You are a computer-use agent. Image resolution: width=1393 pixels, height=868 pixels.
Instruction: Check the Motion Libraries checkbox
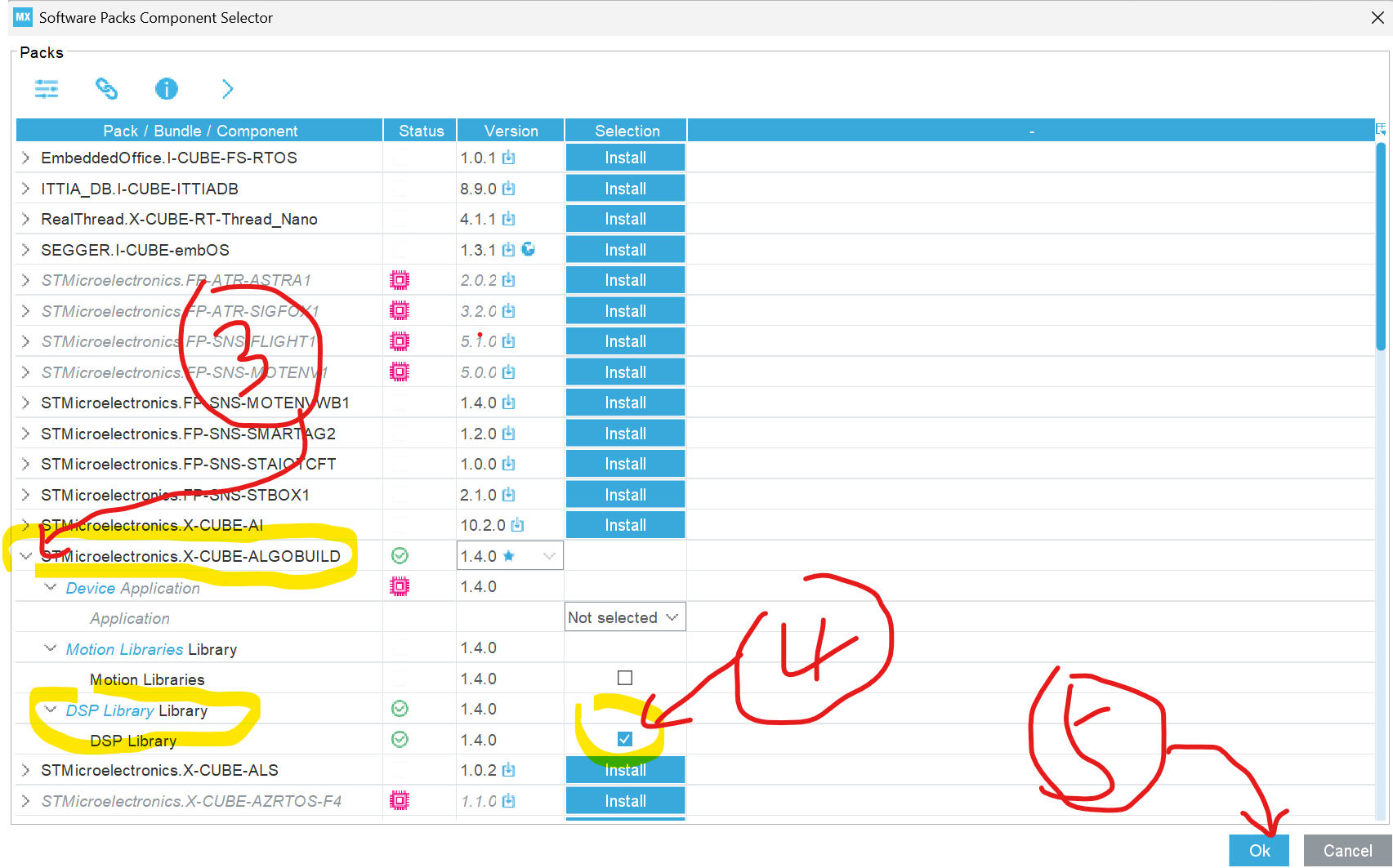coord(625,678)
